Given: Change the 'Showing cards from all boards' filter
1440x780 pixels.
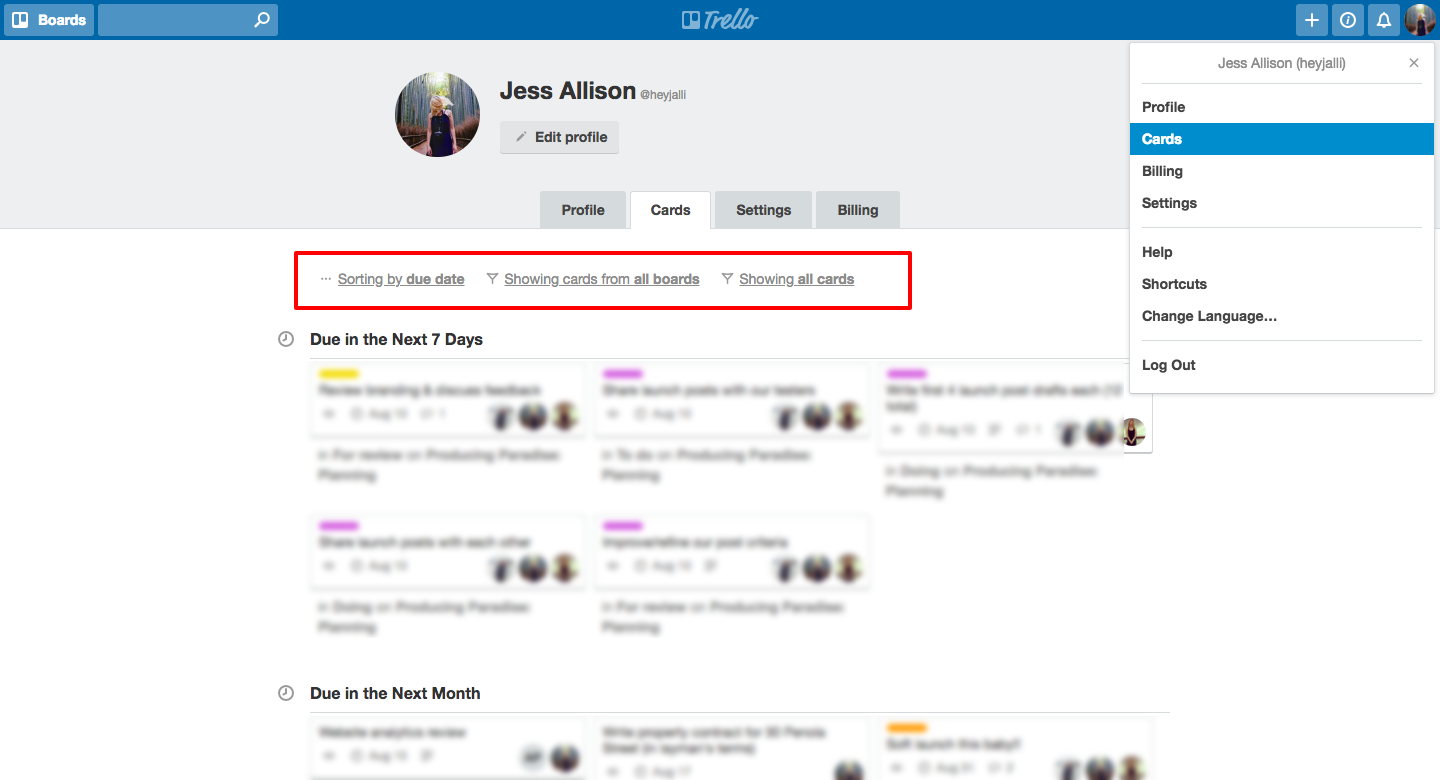Looking at the screenshot, I should [x=602, y=279].
